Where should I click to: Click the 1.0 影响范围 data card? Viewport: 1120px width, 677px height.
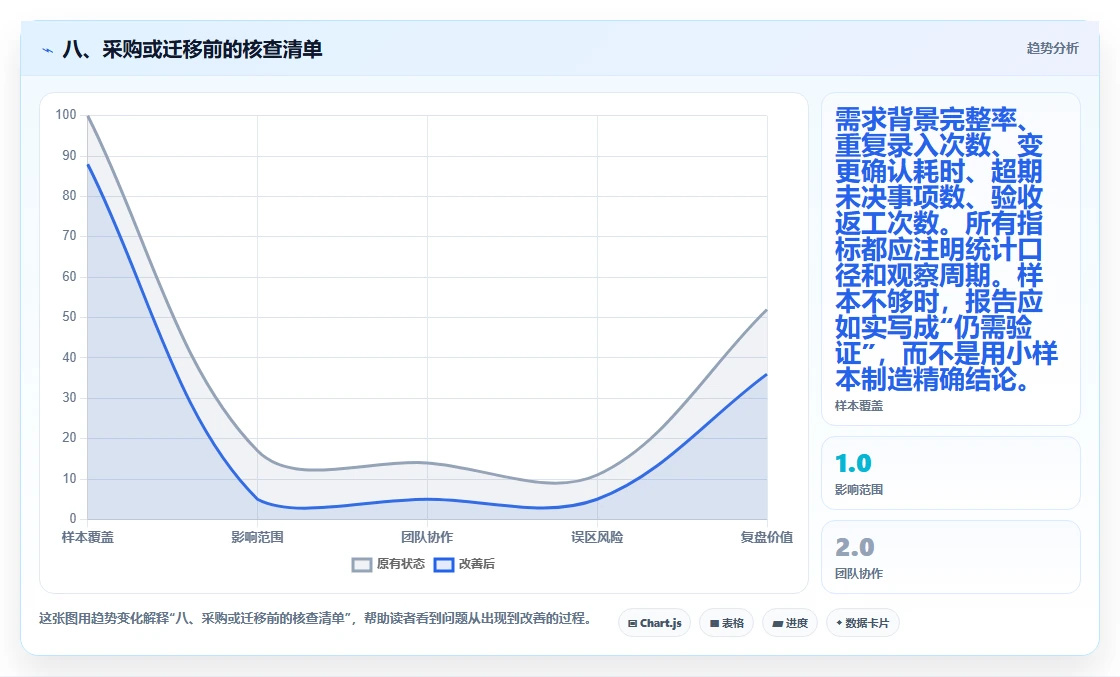coord(951,473)
